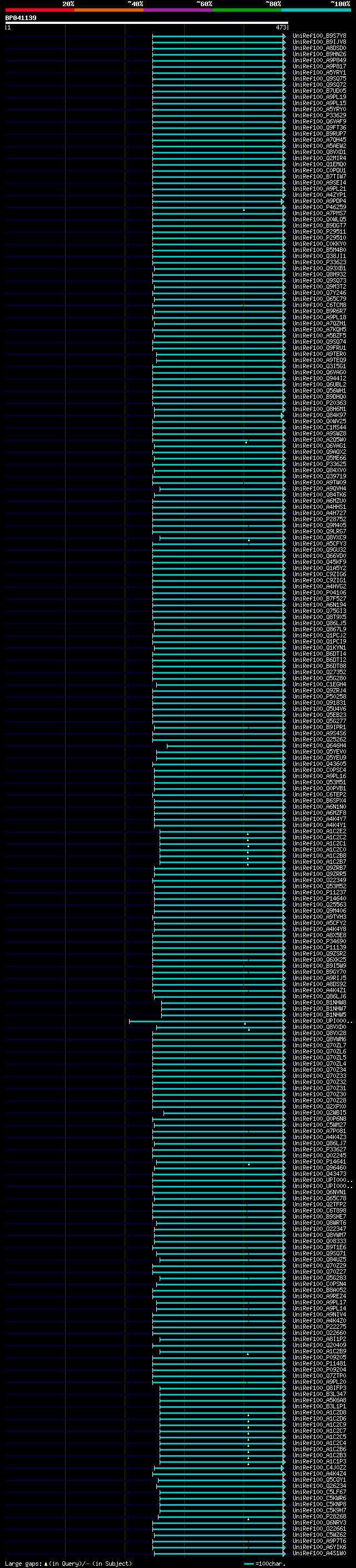Click the cyan ~100% identity legend segment
This screenshot has height=1568, width=356.
316,10
